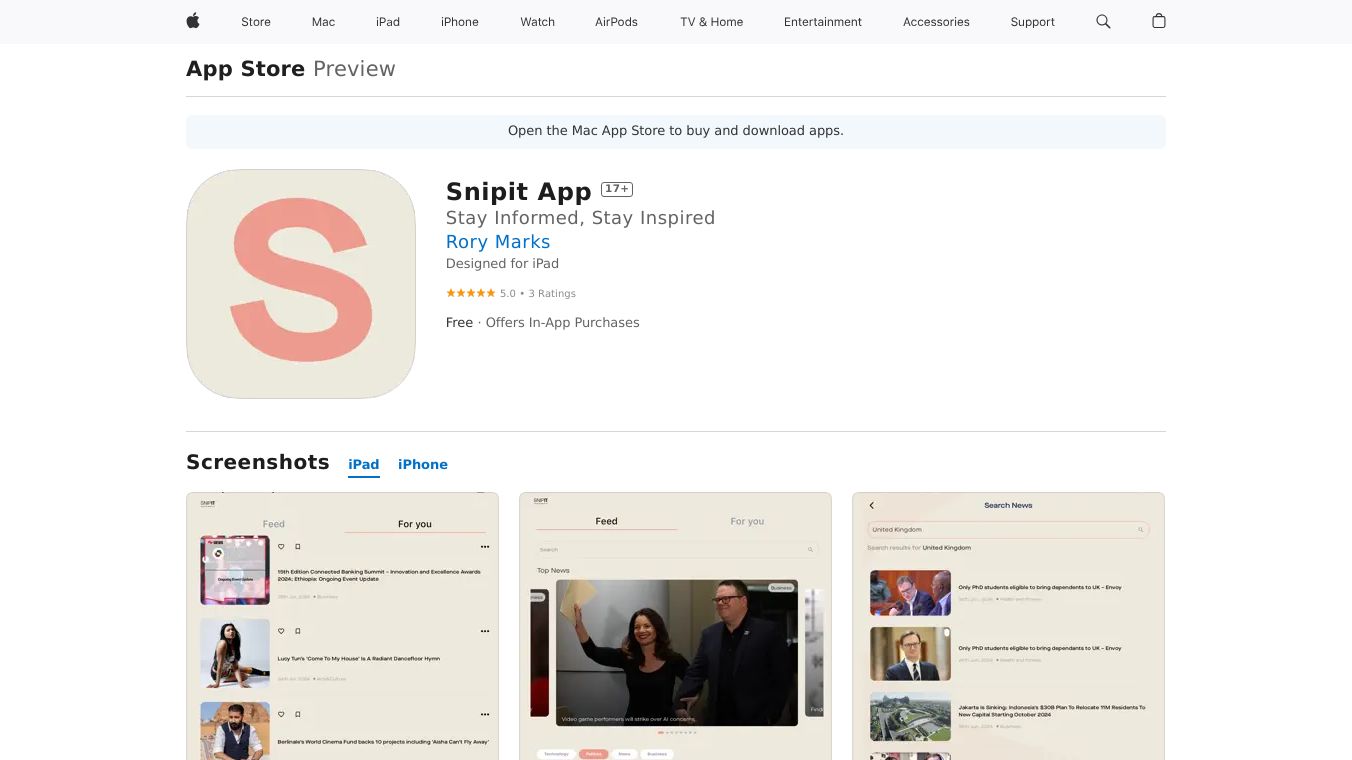This screenshot has height=760, width=1352.
Task: Open the Watch menu item
Action: pyautogui.click(x=538, y=22)
